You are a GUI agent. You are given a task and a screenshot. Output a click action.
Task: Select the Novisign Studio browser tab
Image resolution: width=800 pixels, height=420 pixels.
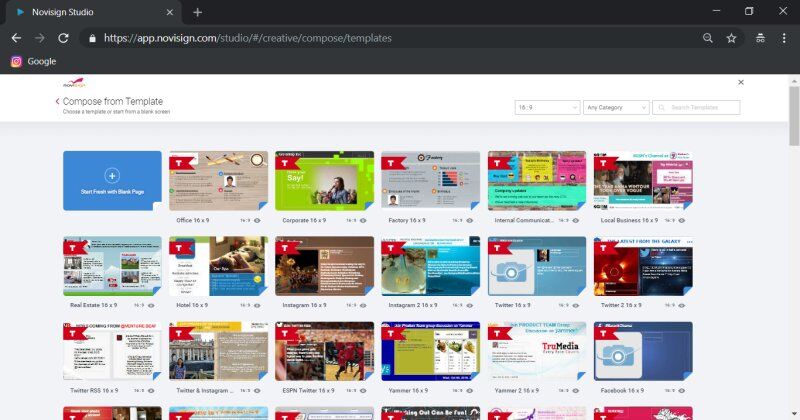pos(90,12)
